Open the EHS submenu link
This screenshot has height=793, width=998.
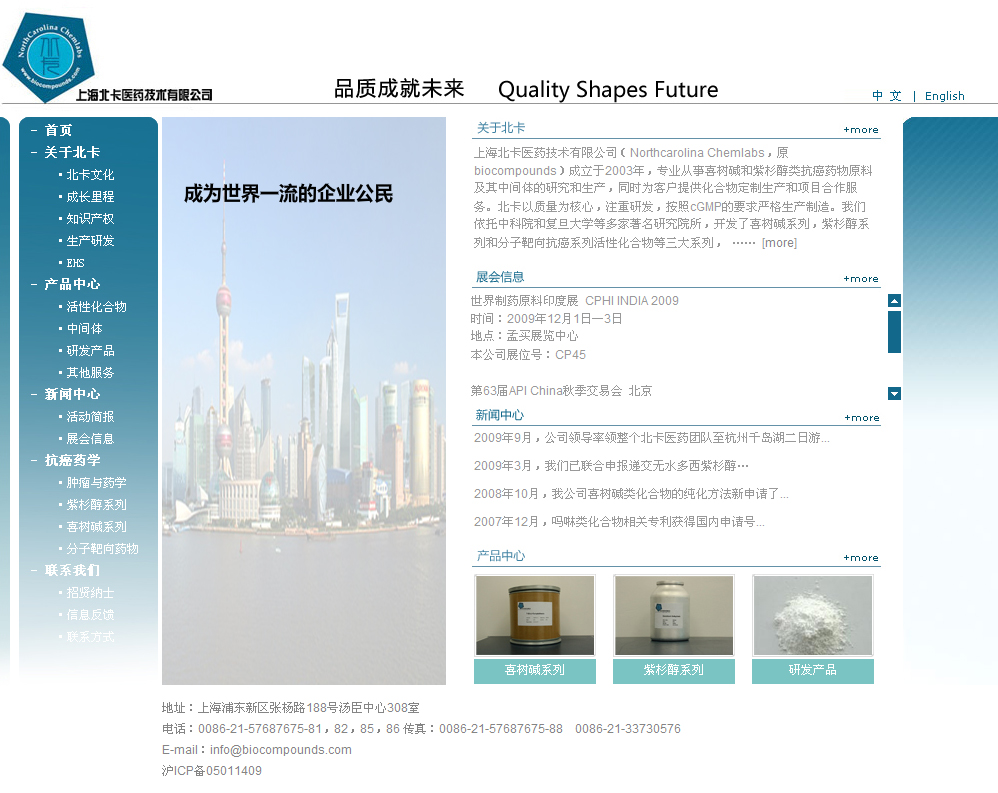click(75, 263)
